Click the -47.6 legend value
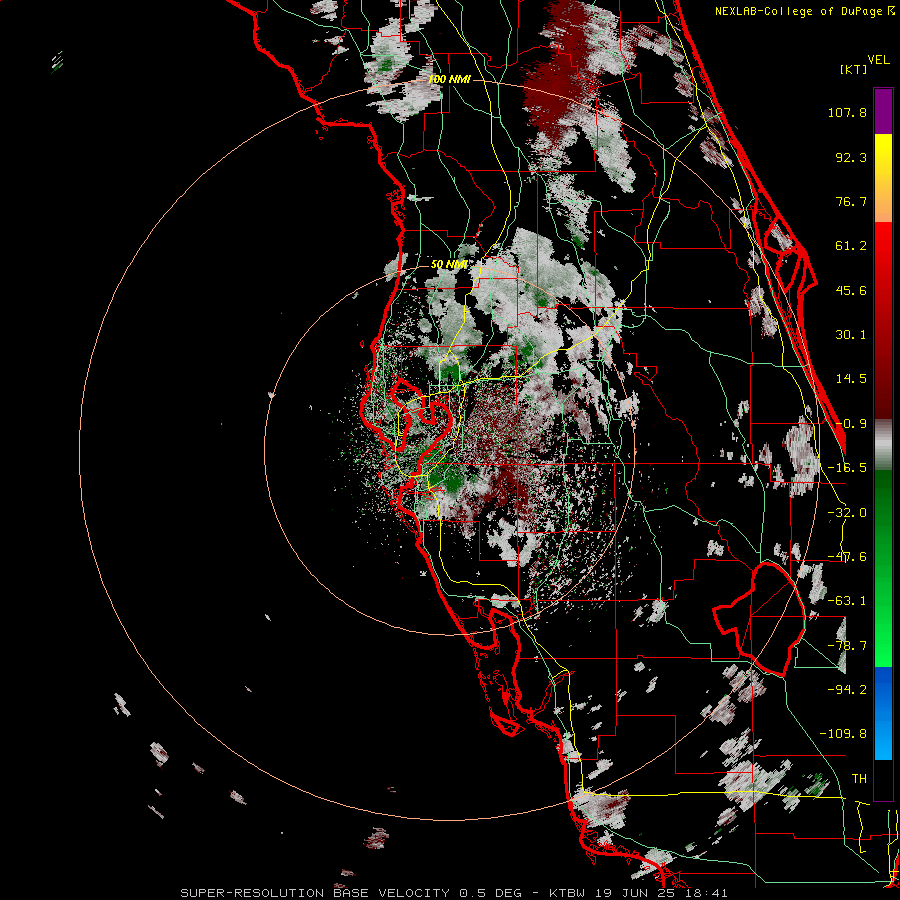This screenshot has height=900, width=900. [x=847, y=557]
